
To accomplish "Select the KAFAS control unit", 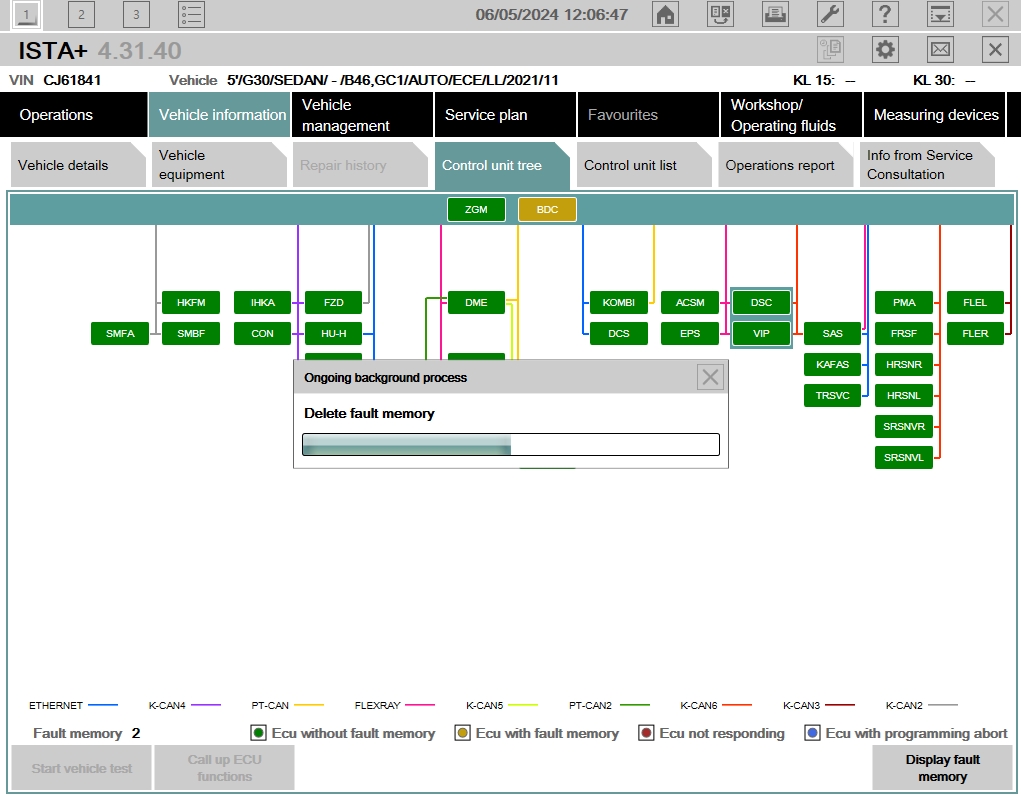I will click(x=832, y=364).
